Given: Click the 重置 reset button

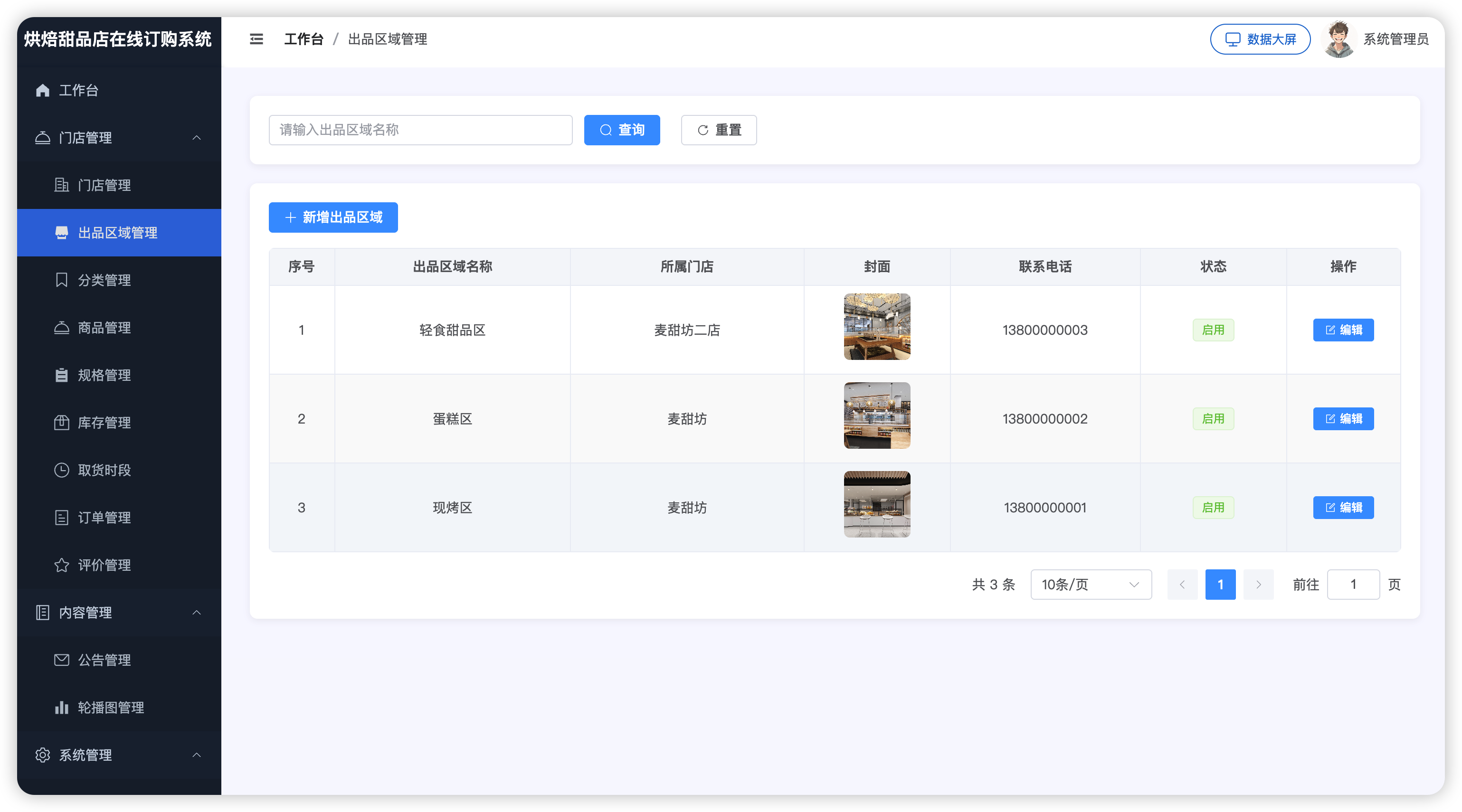Looking at the screenshot, I should point(719,130).
